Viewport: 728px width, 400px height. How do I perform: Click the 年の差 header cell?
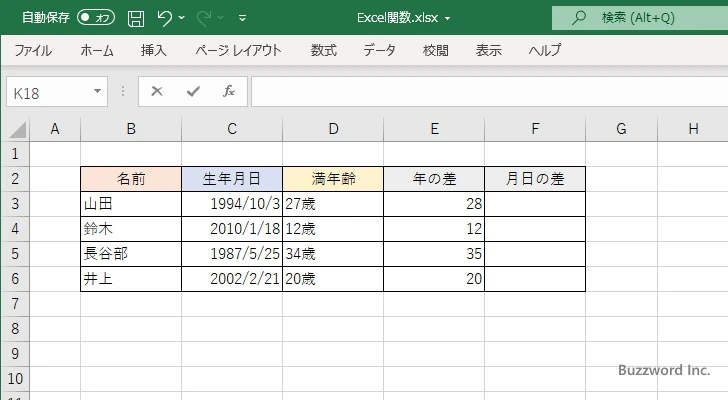click(x=434, y=179)
